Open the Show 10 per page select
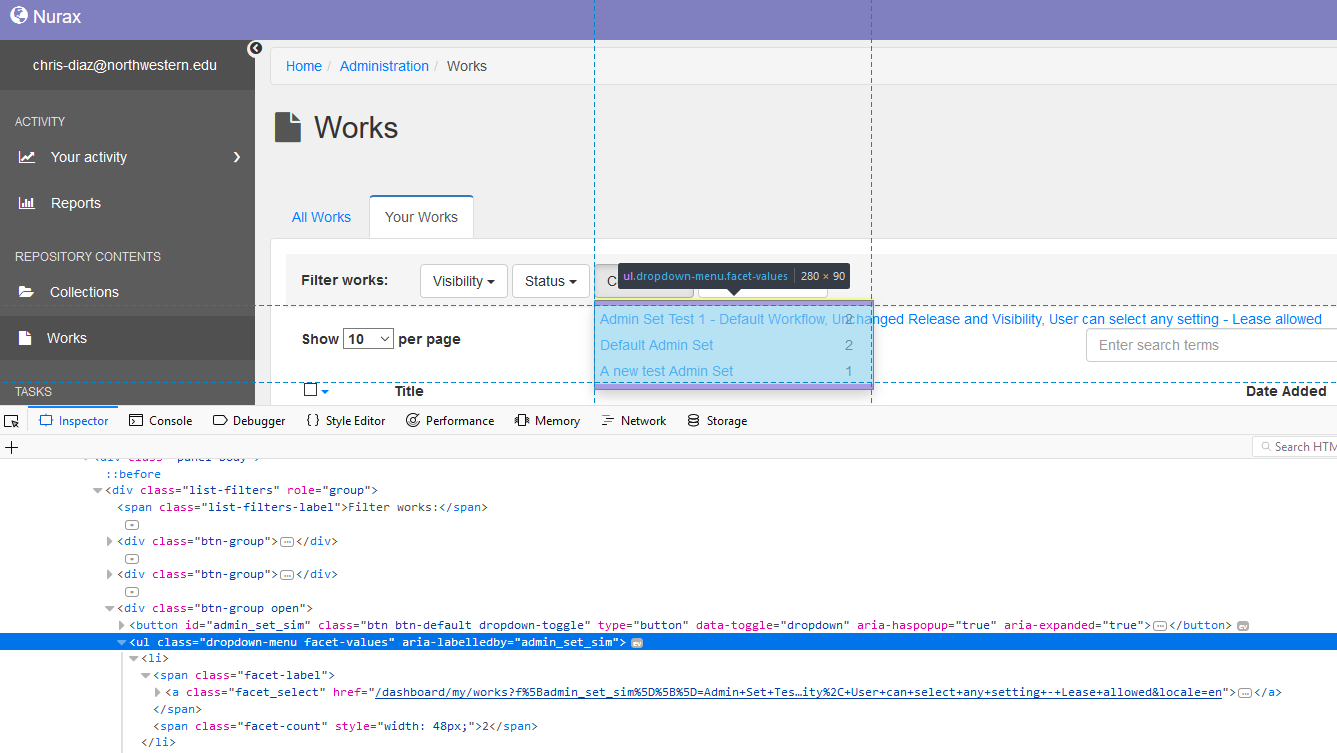 pos(368,339)
